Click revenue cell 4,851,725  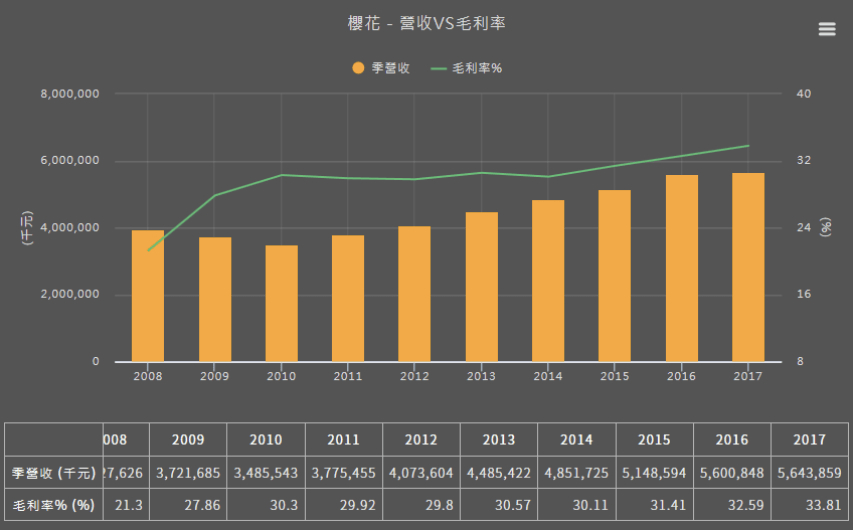577,473
